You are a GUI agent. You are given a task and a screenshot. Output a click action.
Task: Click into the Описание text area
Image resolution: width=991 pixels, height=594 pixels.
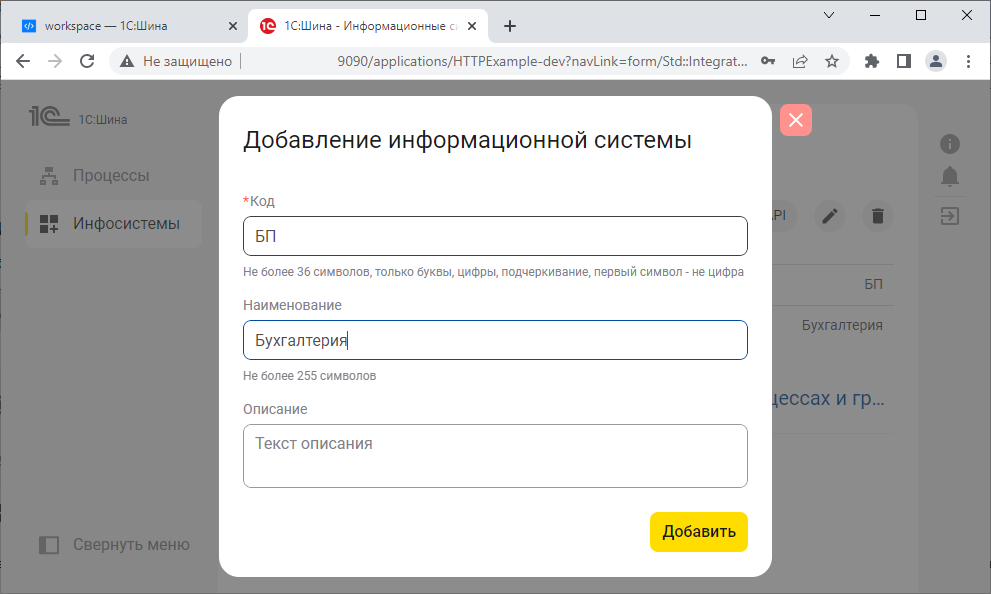[x=495, y=456]
